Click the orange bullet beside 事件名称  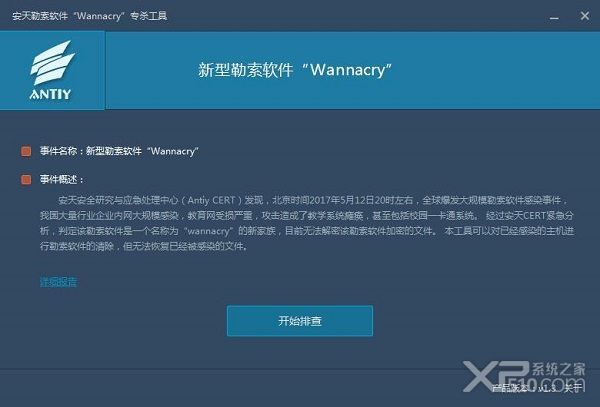pos(26,151)
